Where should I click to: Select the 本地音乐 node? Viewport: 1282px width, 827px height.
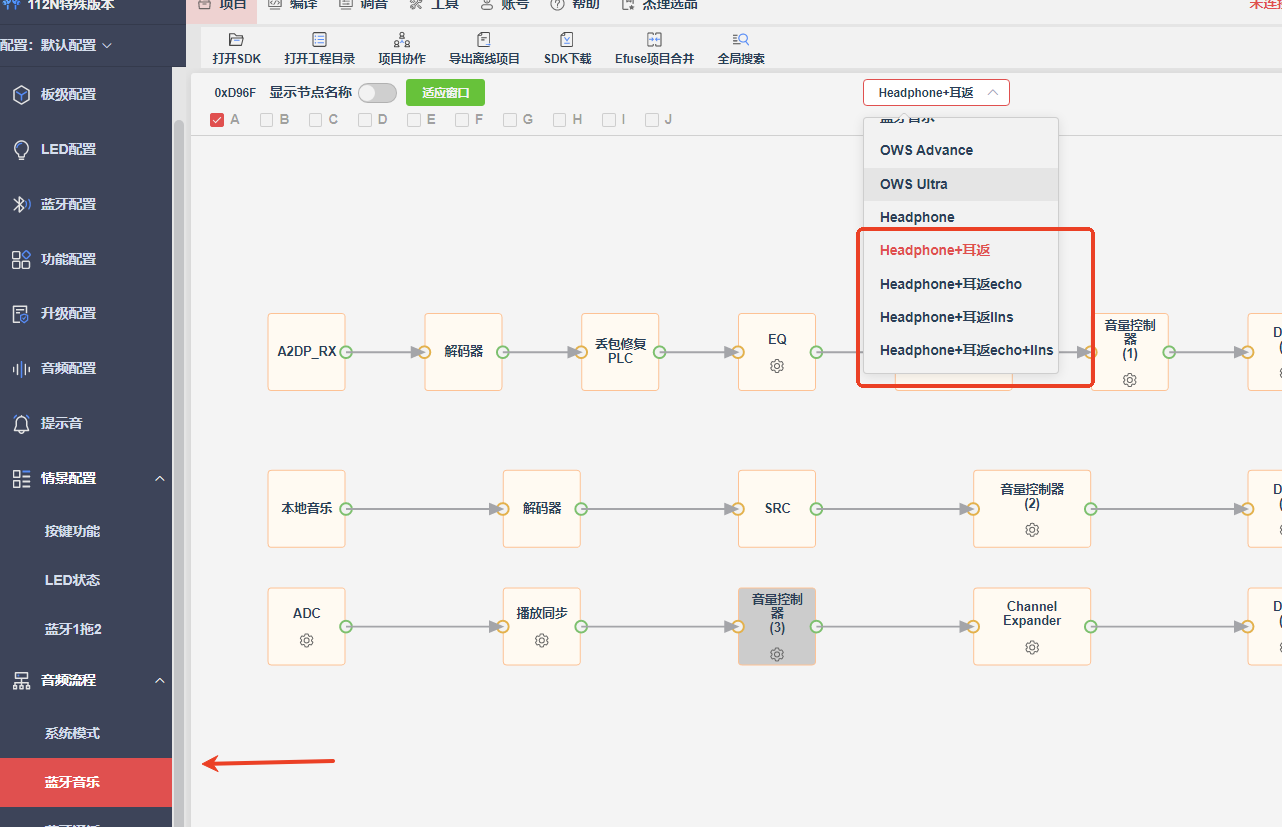click(x=307, y=509)
